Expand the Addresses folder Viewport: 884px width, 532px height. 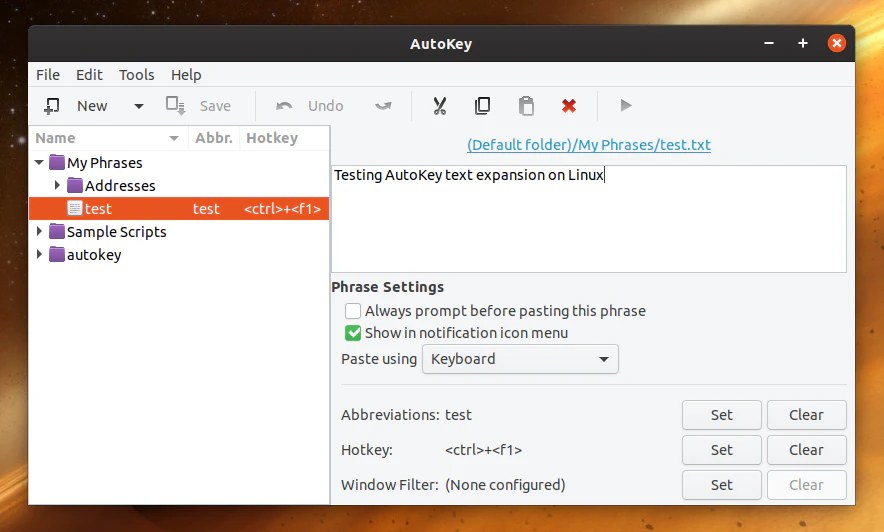coord(57,185)
